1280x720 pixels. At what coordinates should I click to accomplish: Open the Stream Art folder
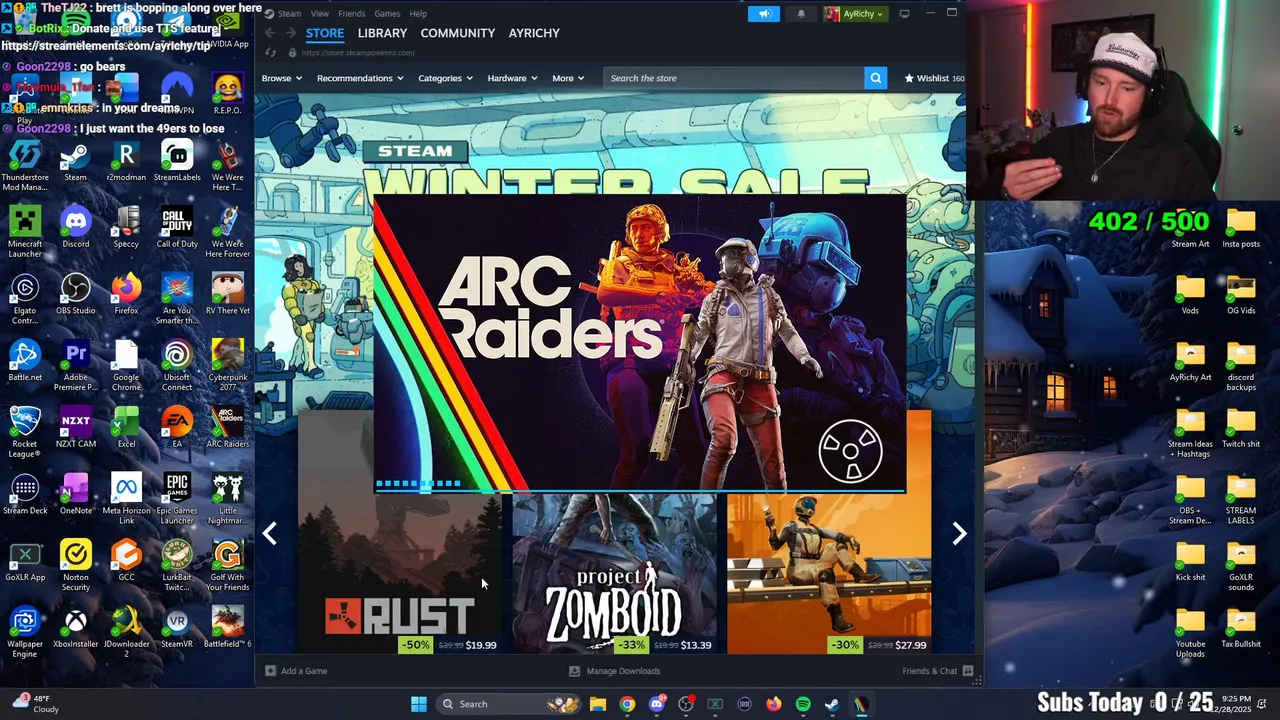(x=1190, y=227)
